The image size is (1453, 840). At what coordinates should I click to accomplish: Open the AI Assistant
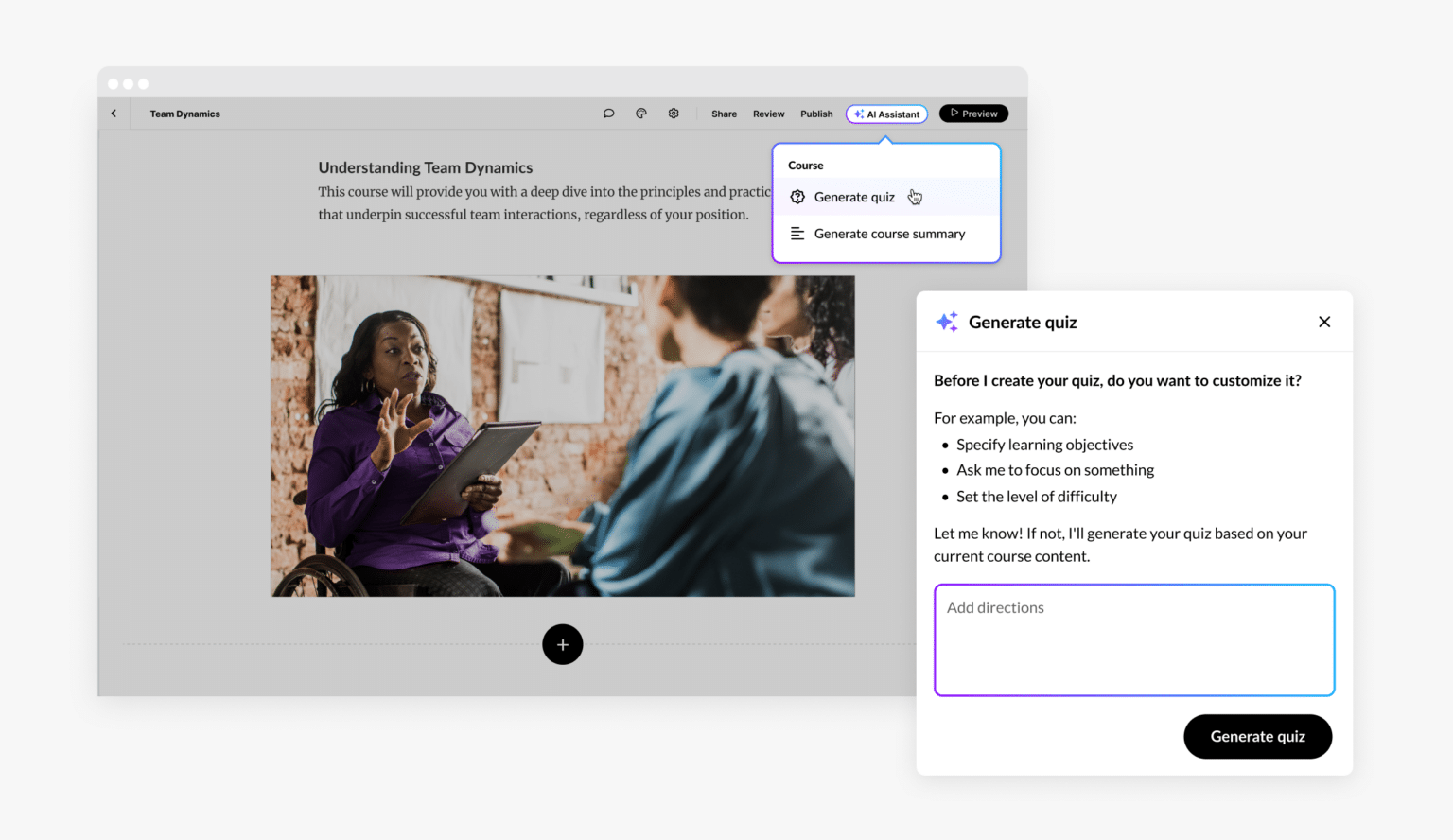click(886, 113)
